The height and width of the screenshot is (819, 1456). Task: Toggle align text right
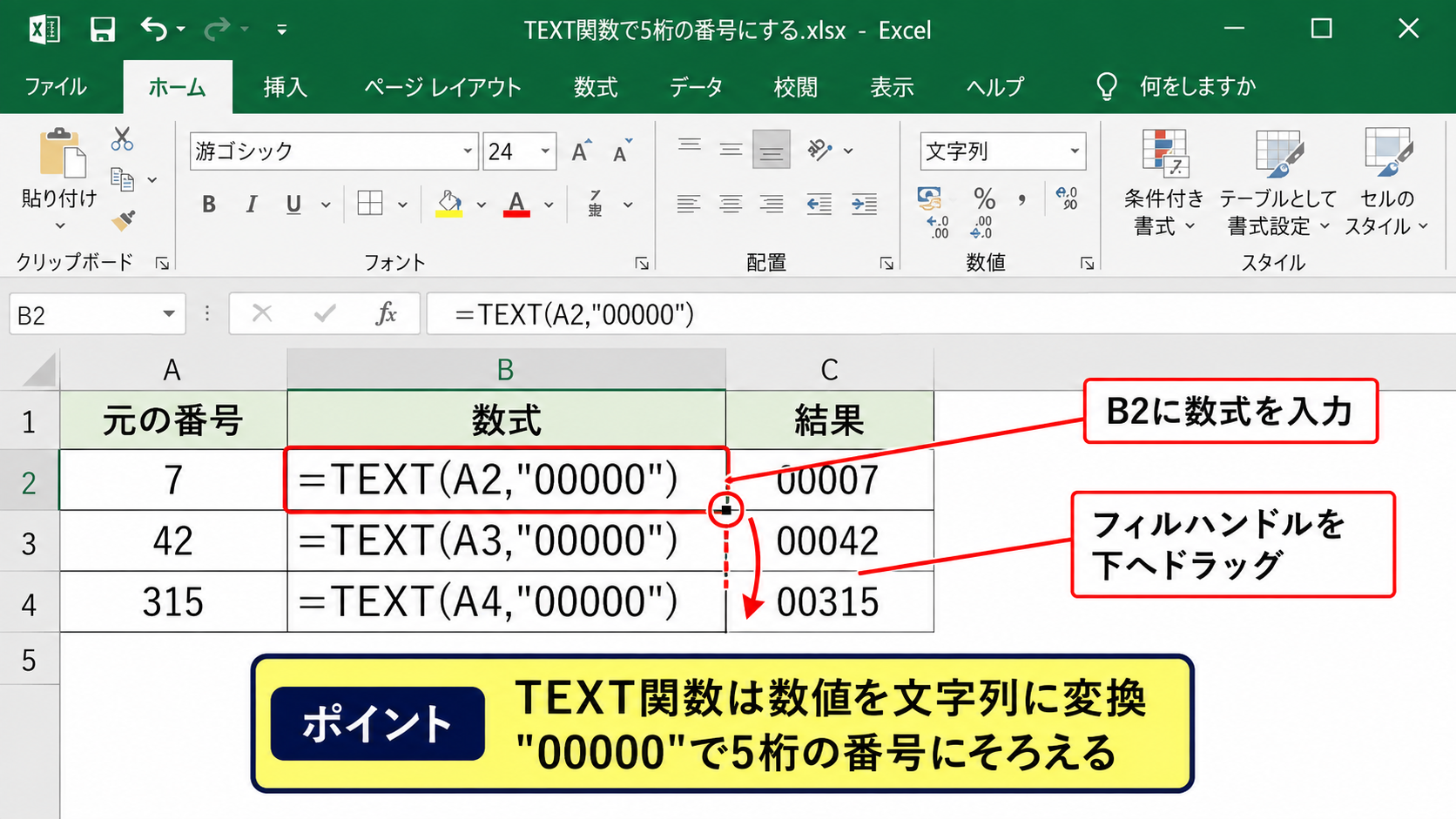coord(772,205)
